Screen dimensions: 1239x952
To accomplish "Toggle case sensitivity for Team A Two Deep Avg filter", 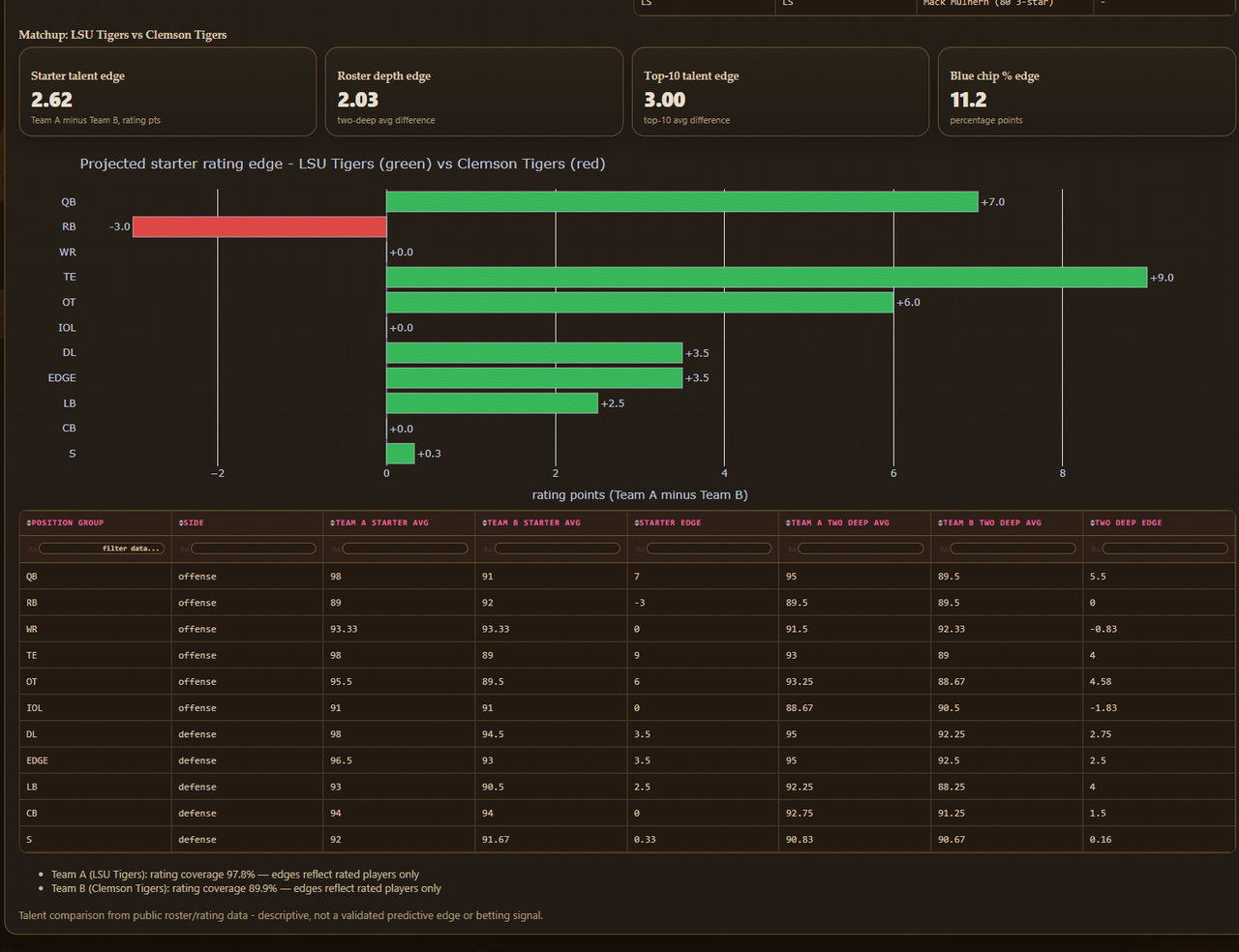I will 792,549.
